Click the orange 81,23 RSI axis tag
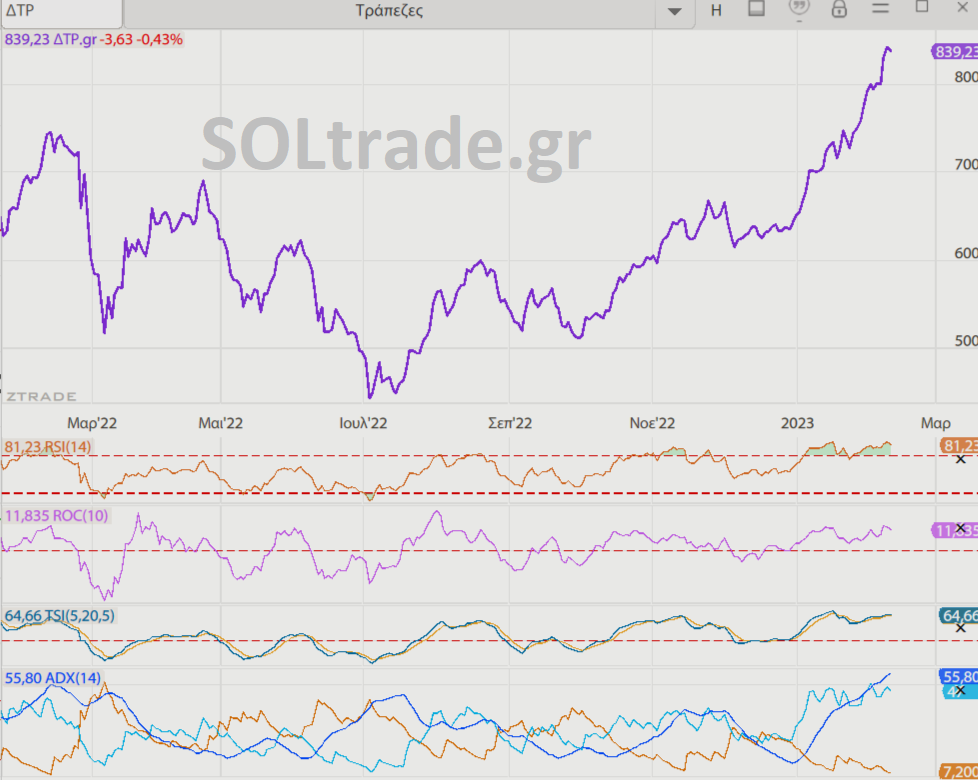 [959, 446]
